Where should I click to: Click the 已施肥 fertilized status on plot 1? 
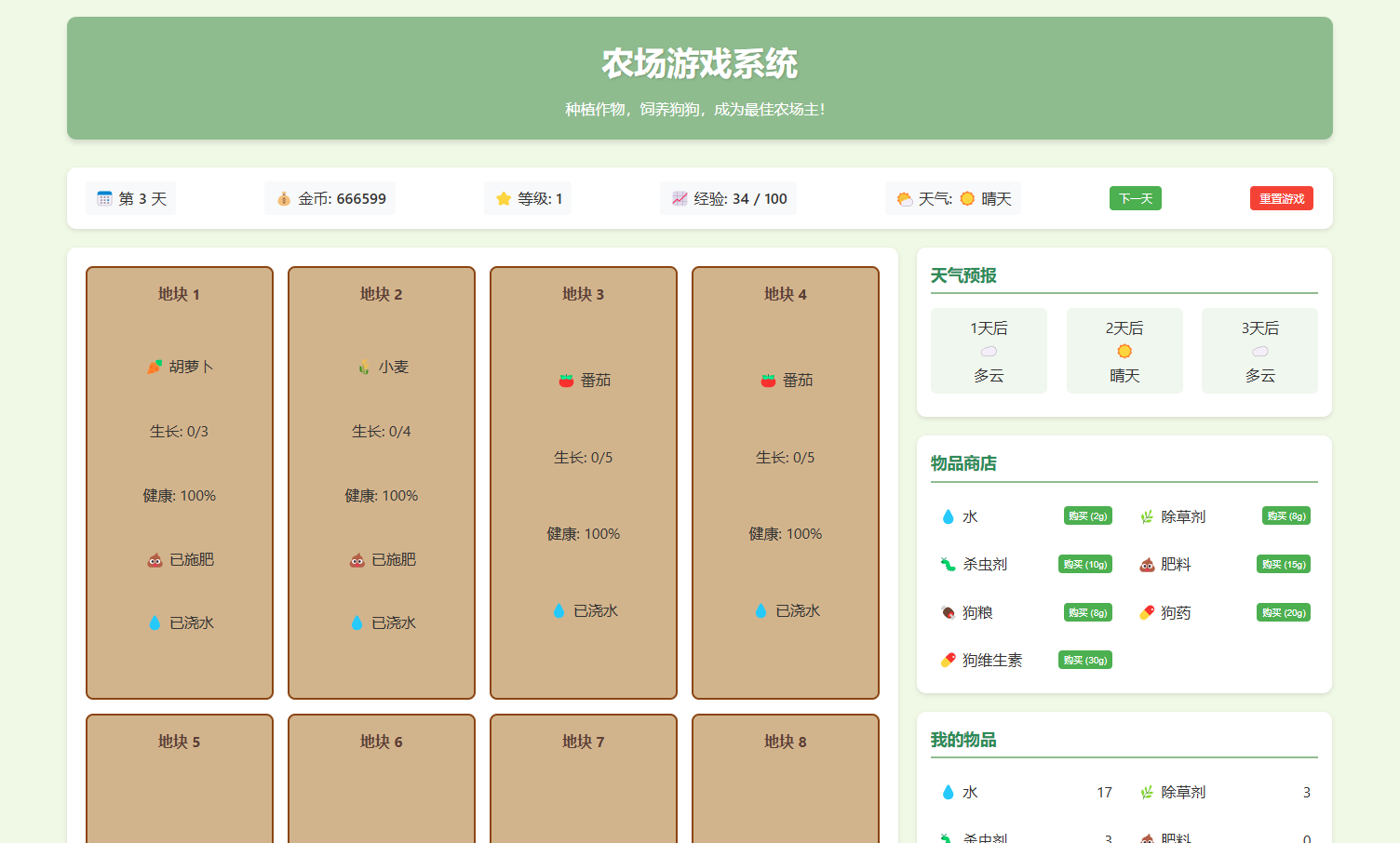click(179, 559)
